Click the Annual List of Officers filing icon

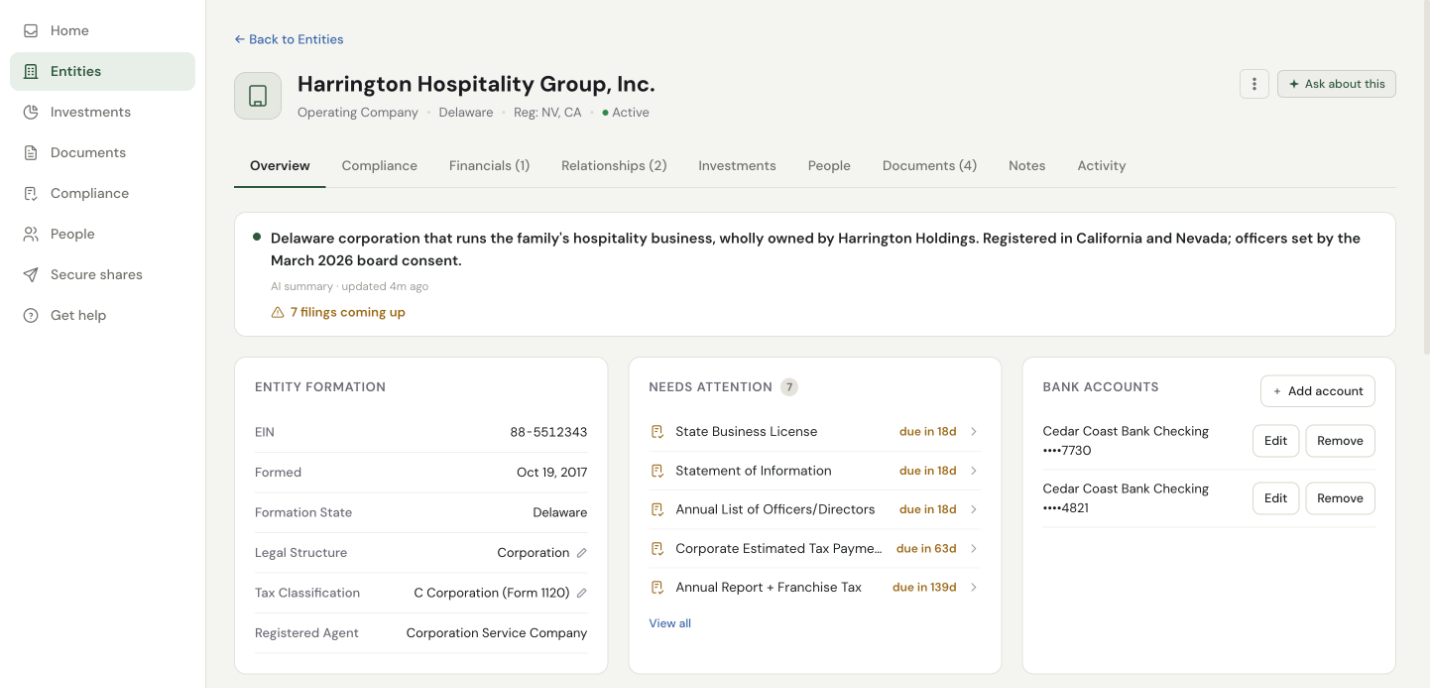[657, 510]
